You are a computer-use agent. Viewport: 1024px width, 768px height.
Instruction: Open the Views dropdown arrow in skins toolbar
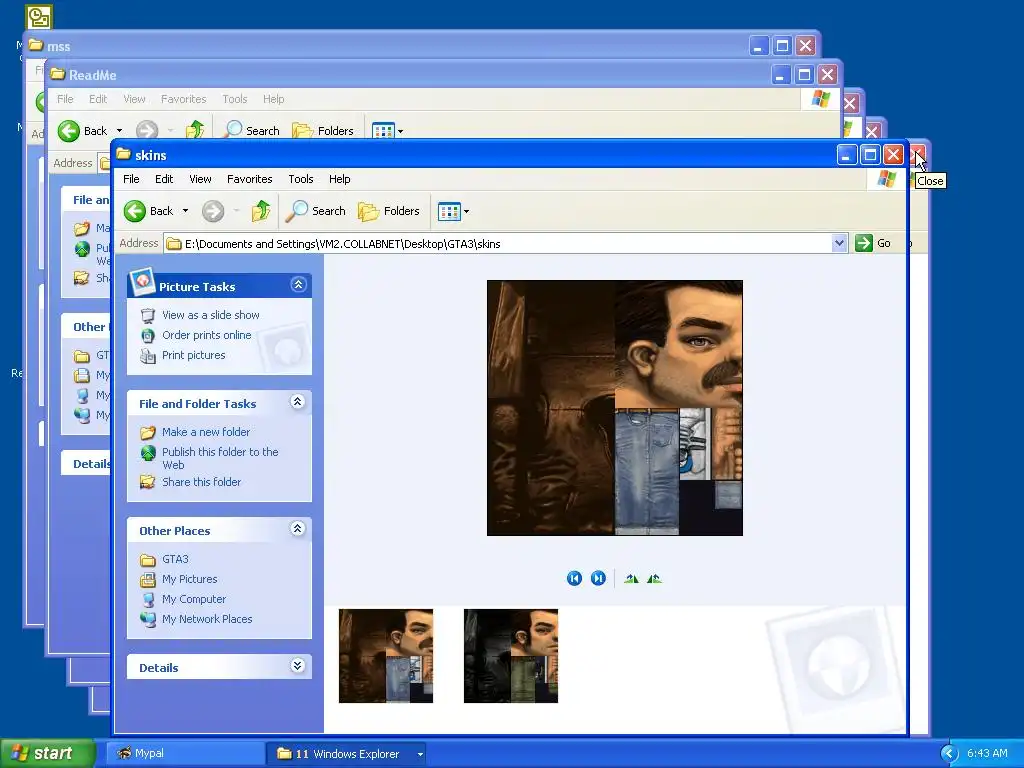tap(466, 212)
